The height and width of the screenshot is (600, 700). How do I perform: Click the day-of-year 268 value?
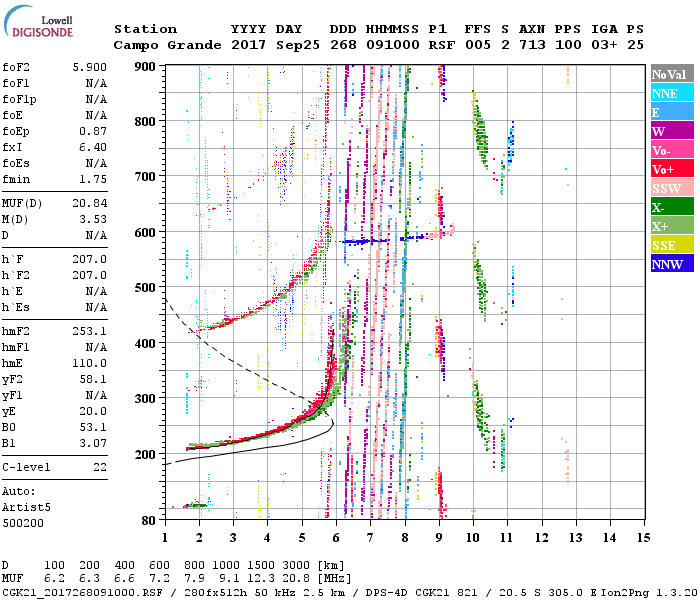coord(343,45)
